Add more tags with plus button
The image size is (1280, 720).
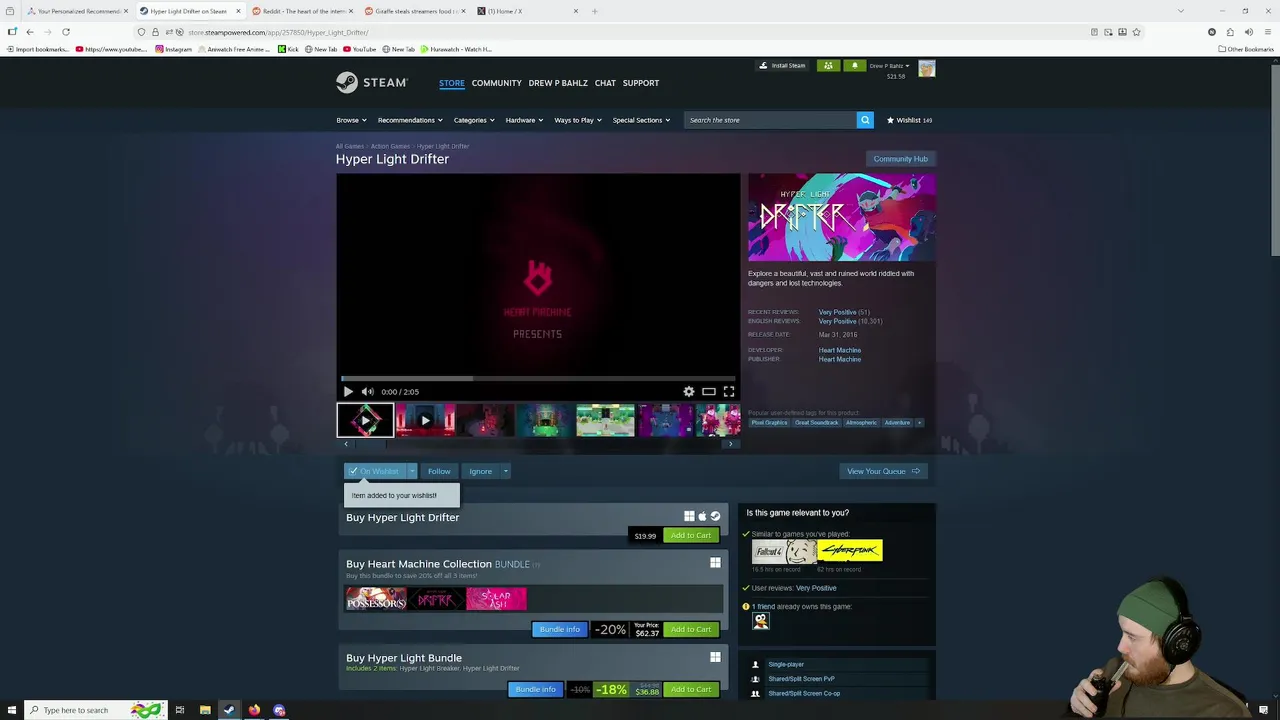[x=919, y=423]
